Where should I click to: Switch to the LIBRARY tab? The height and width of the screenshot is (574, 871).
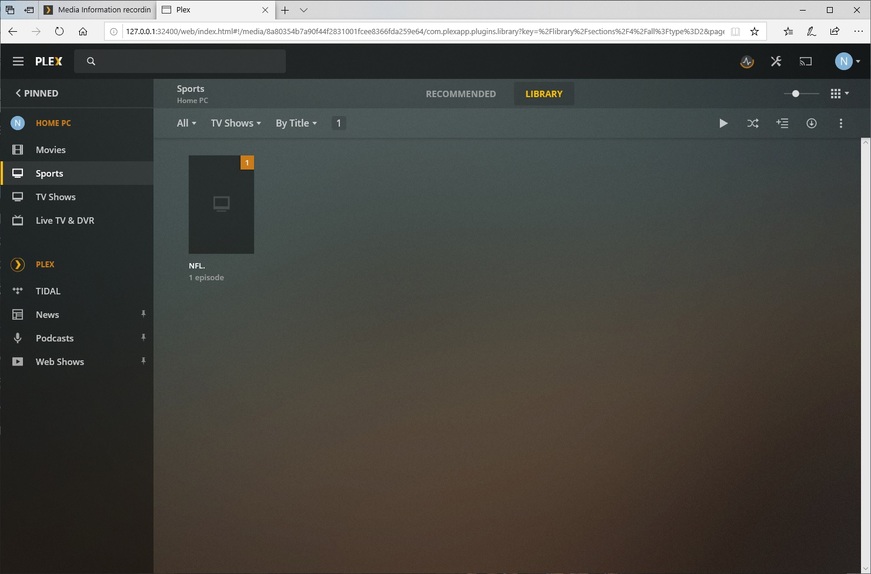pyautogui.click(x=544, y=94)
